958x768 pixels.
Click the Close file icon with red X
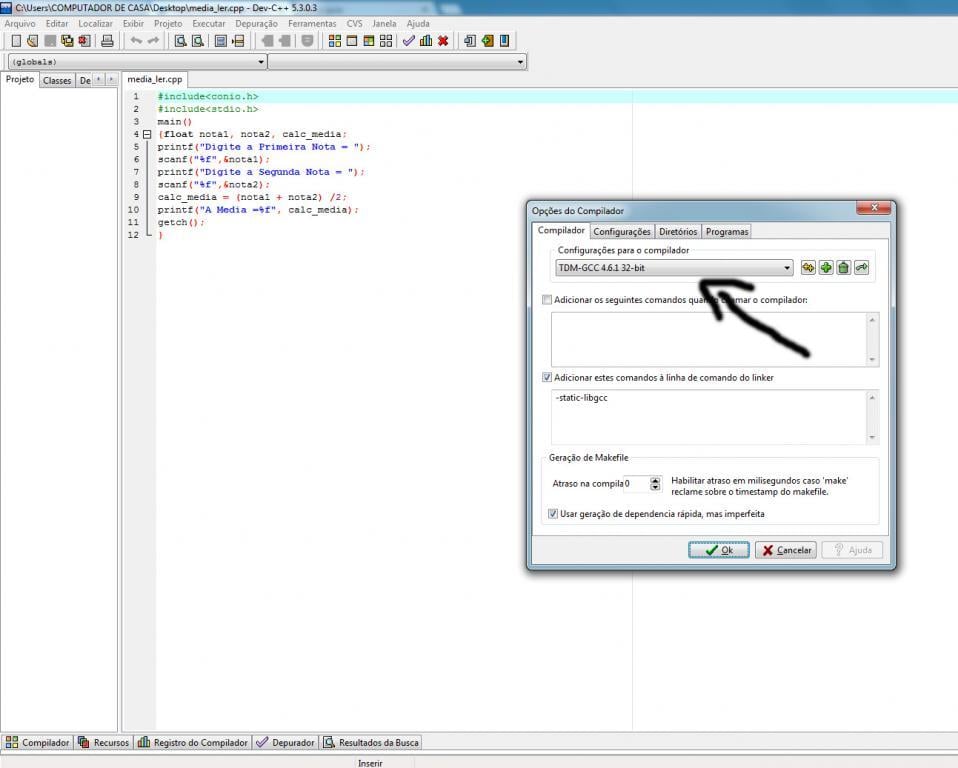pos(84,41)
